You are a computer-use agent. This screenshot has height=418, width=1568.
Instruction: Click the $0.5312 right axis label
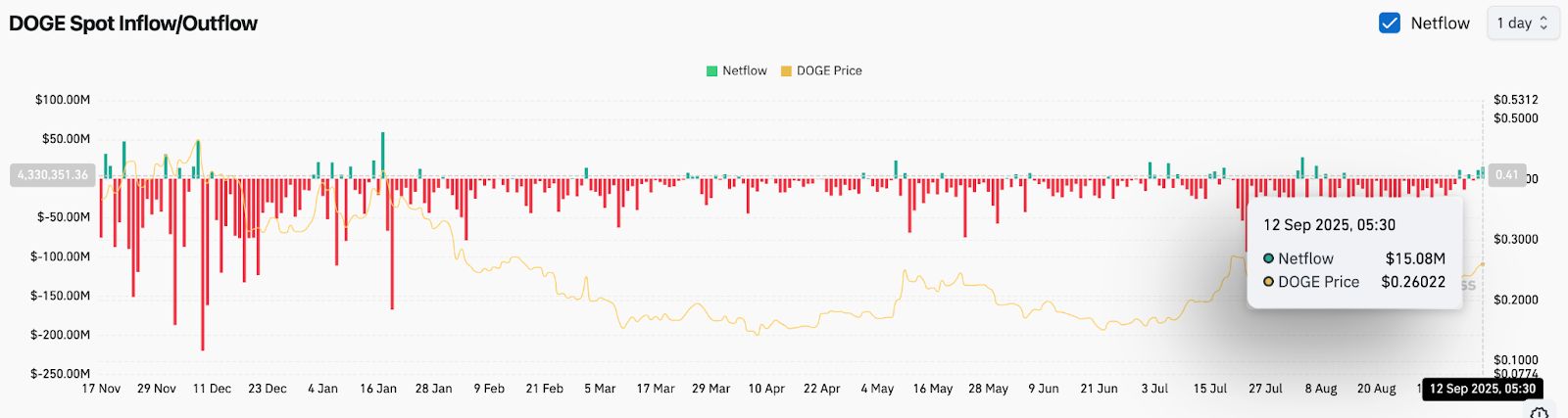click(1515, 100)
